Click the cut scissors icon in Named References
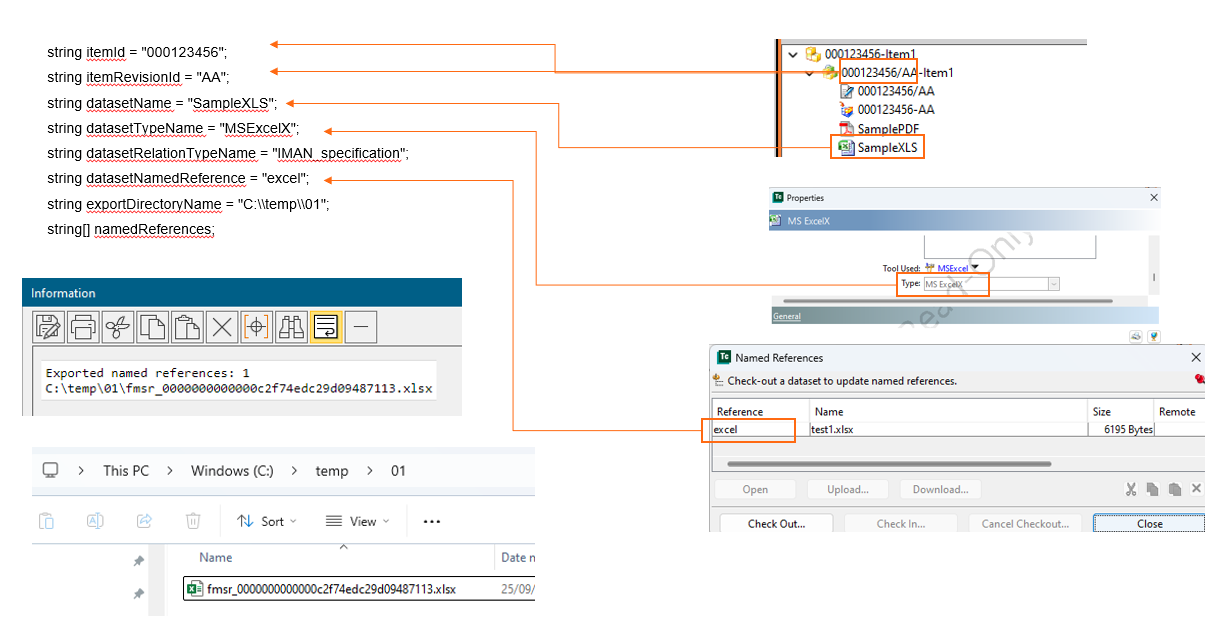1216x624 pixels. point(1131,489)
